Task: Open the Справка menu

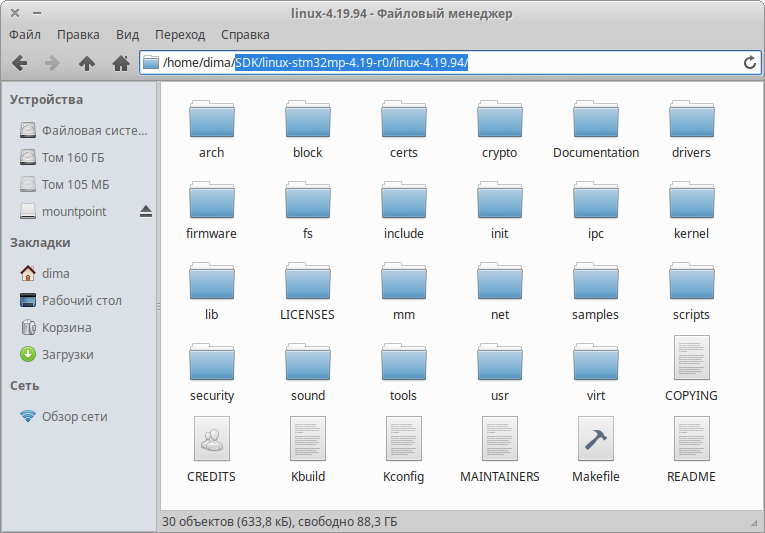Action: pyautogui.click(x=245, y=35)
